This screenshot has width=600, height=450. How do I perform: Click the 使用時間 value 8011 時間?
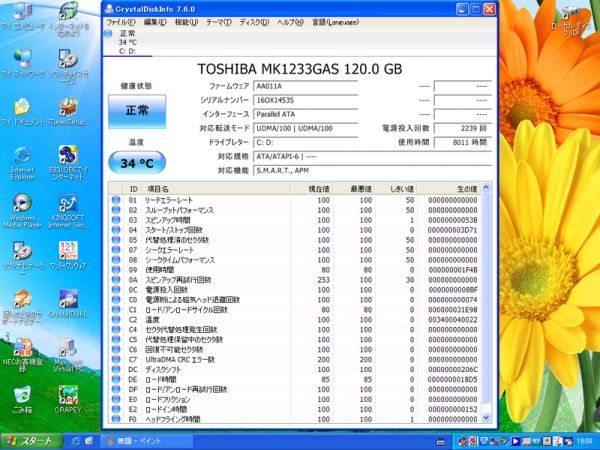[463, 142]
